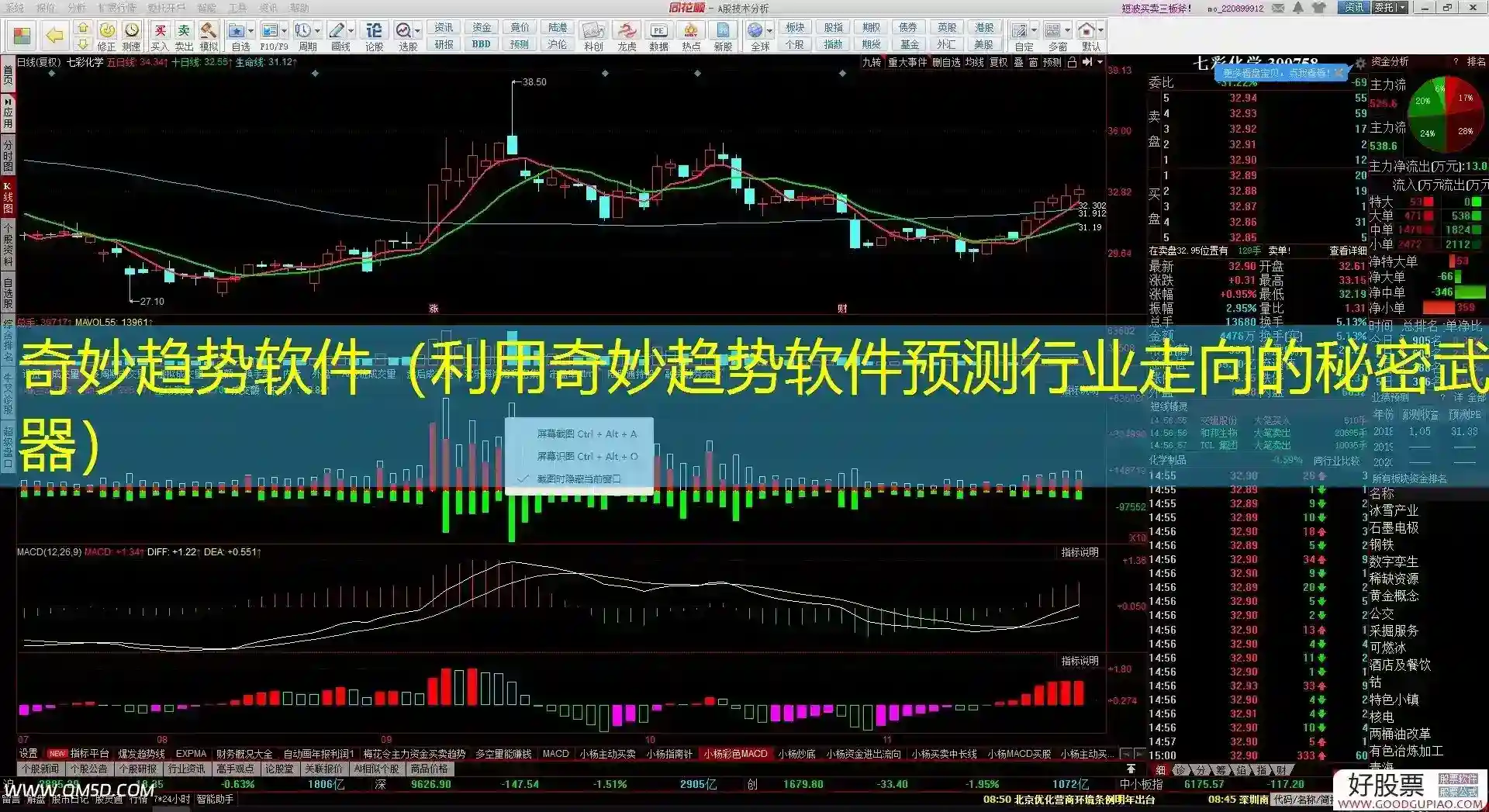
Task: Toggle 窗 window option on chart header
Action: point(1033,62)
